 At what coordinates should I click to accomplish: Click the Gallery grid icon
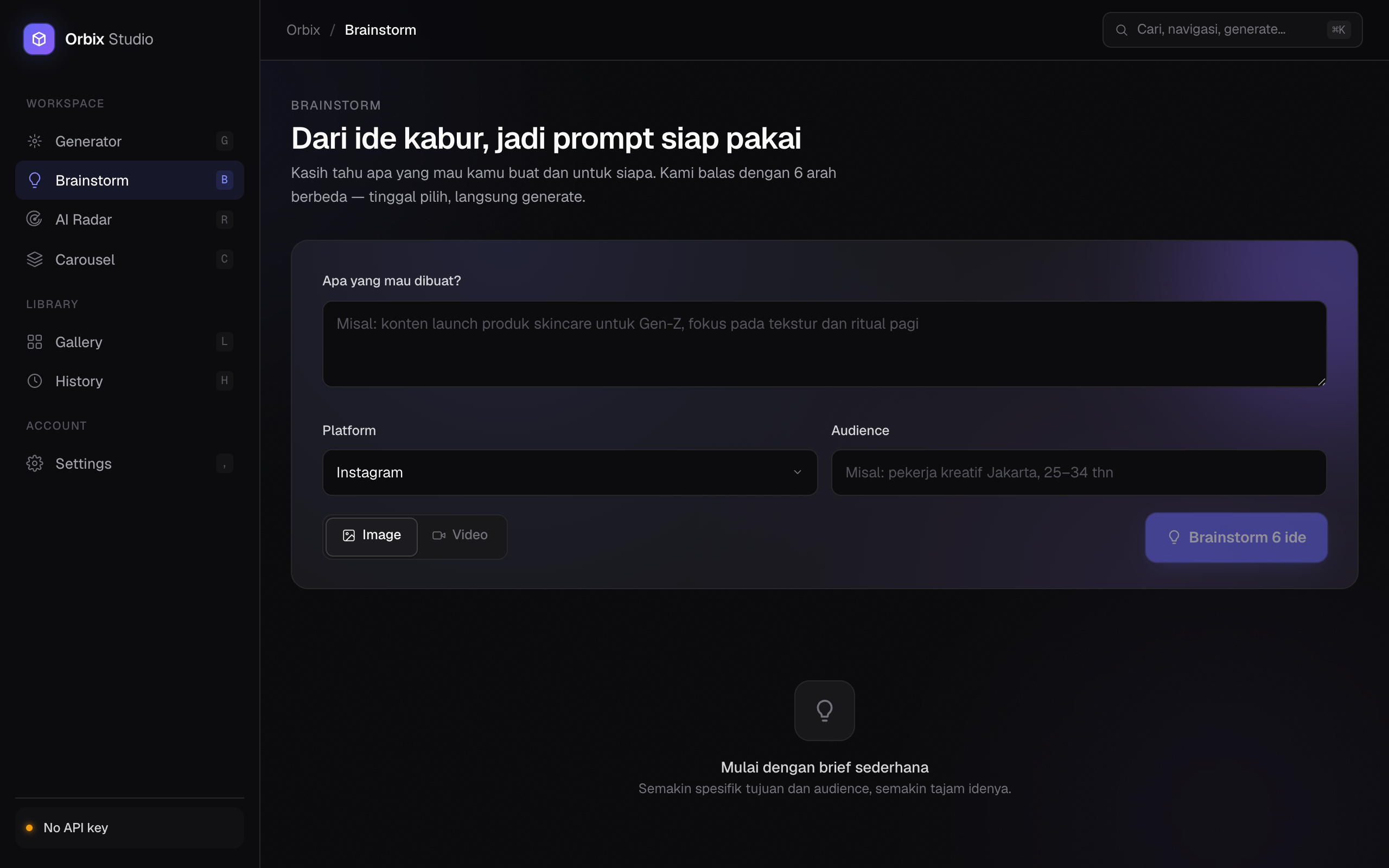[34, 342]
